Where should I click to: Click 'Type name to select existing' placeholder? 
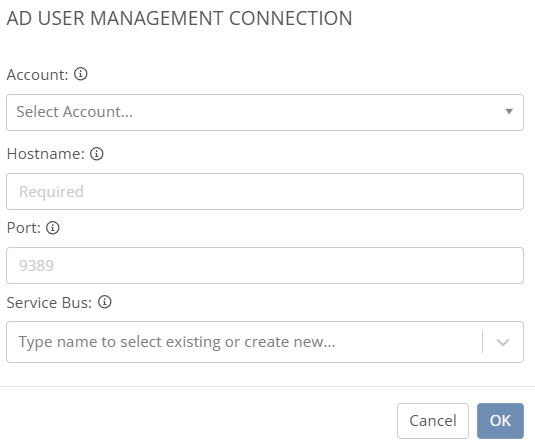[177, 342]
